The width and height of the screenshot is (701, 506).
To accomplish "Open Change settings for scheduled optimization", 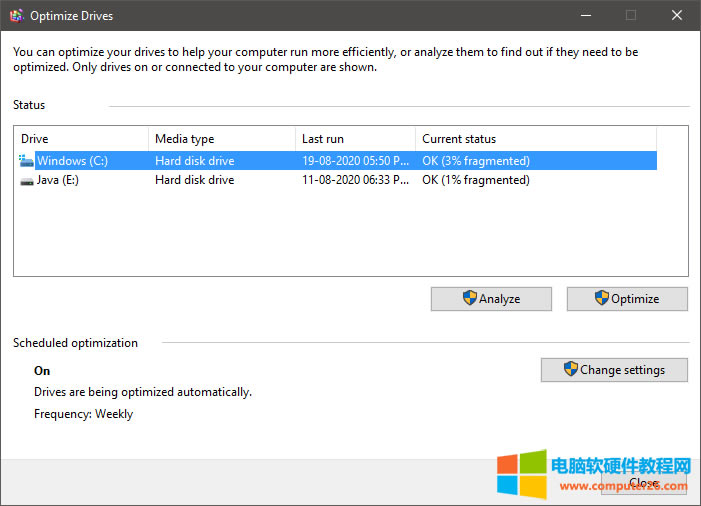I will [614, 370].
